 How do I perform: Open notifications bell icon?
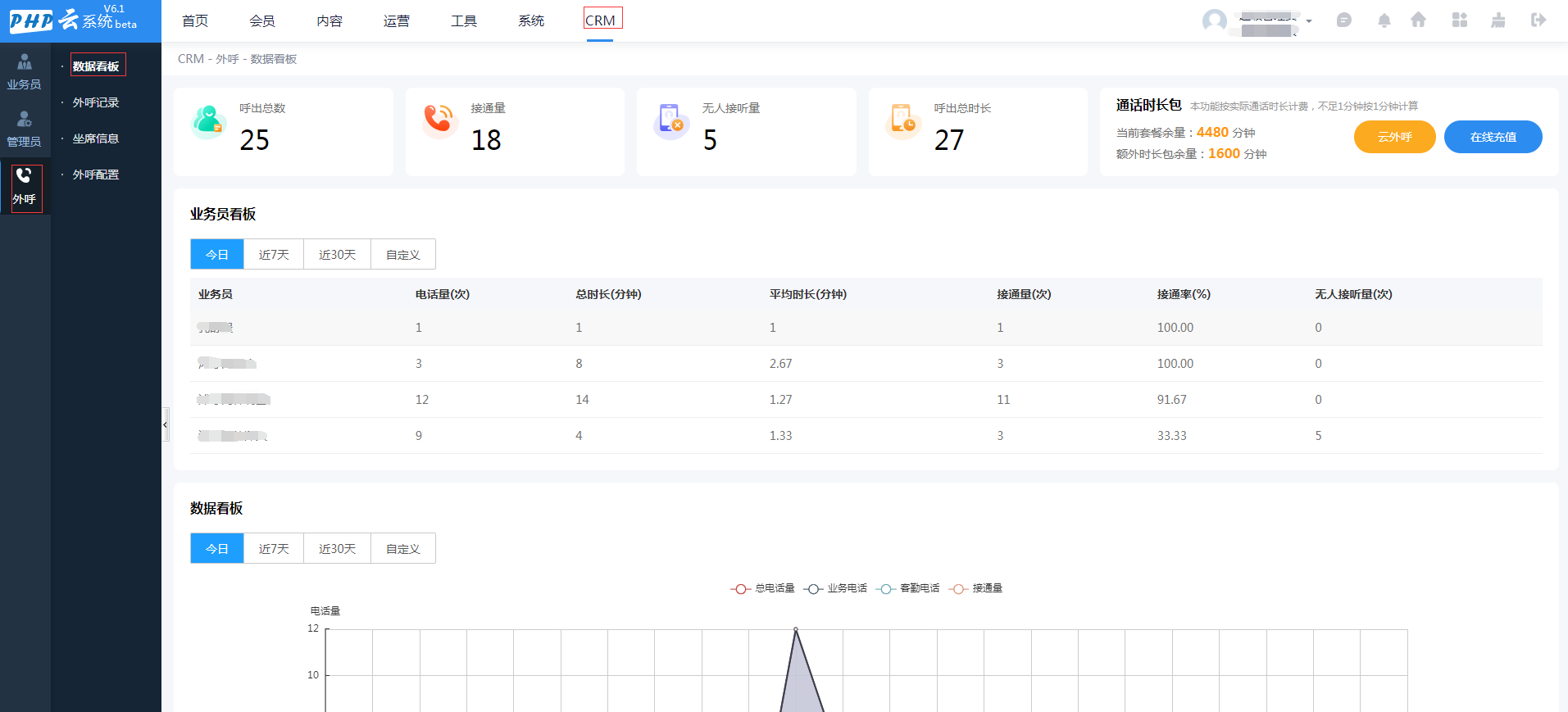tap(1384, 20)
